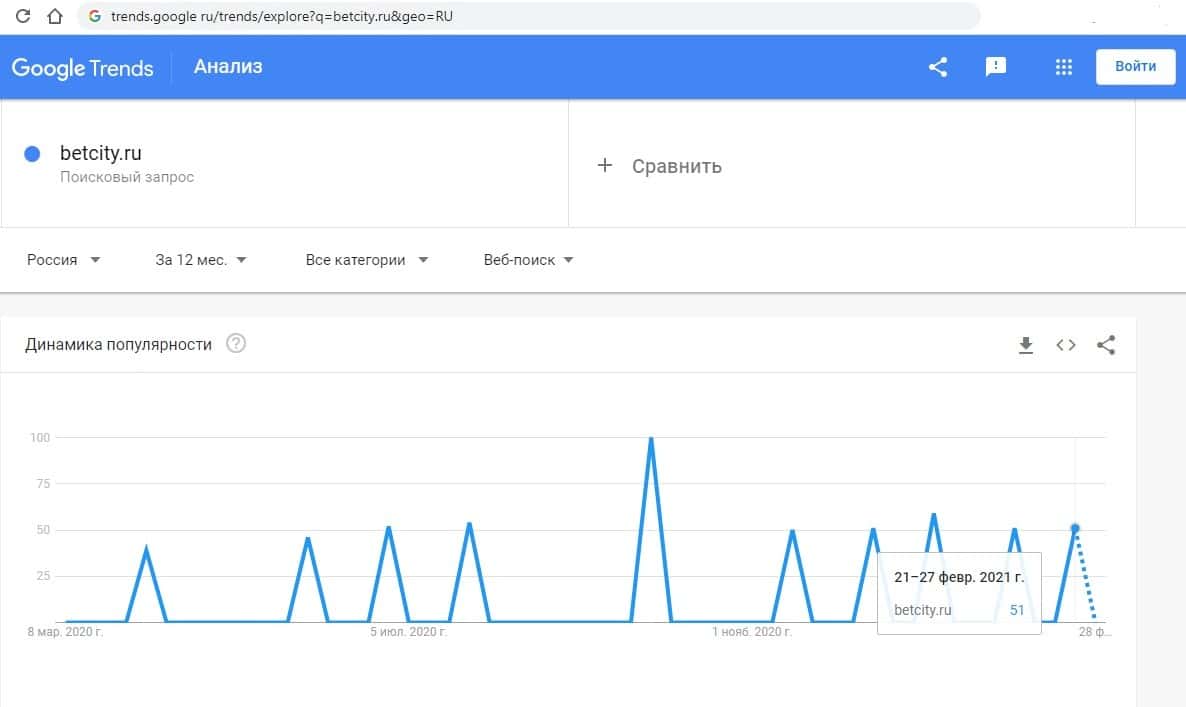This screenshot has width=1186, height=707.
Task: Click Сравнить to add a comparison term
Action: point(660,166)
